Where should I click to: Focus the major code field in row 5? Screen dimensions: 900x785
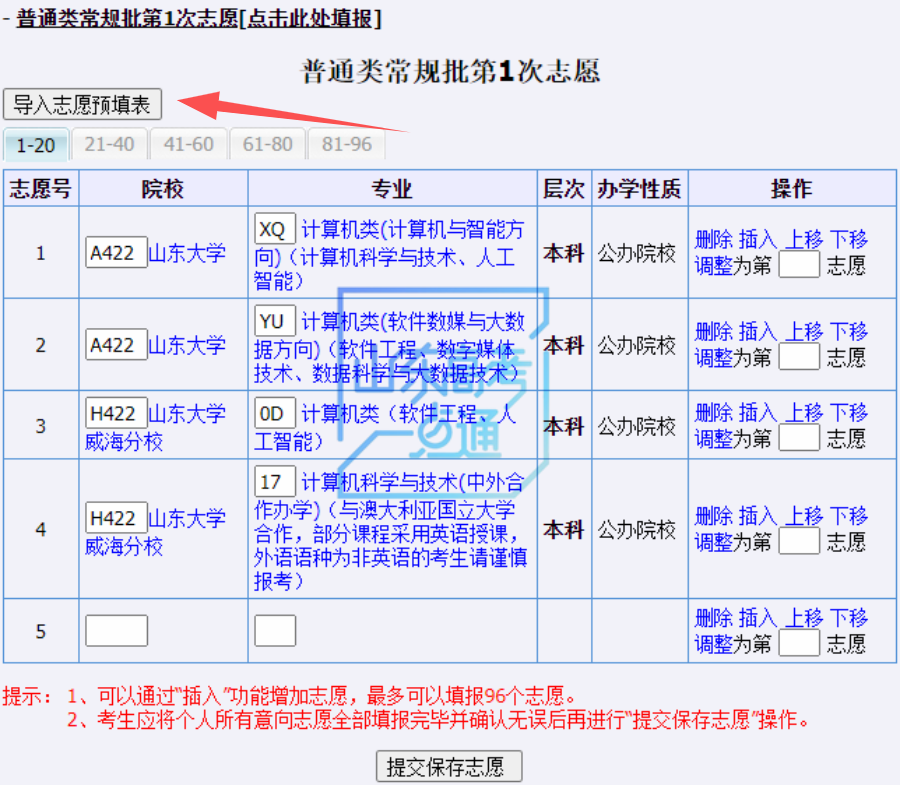(x=275, y=631)
